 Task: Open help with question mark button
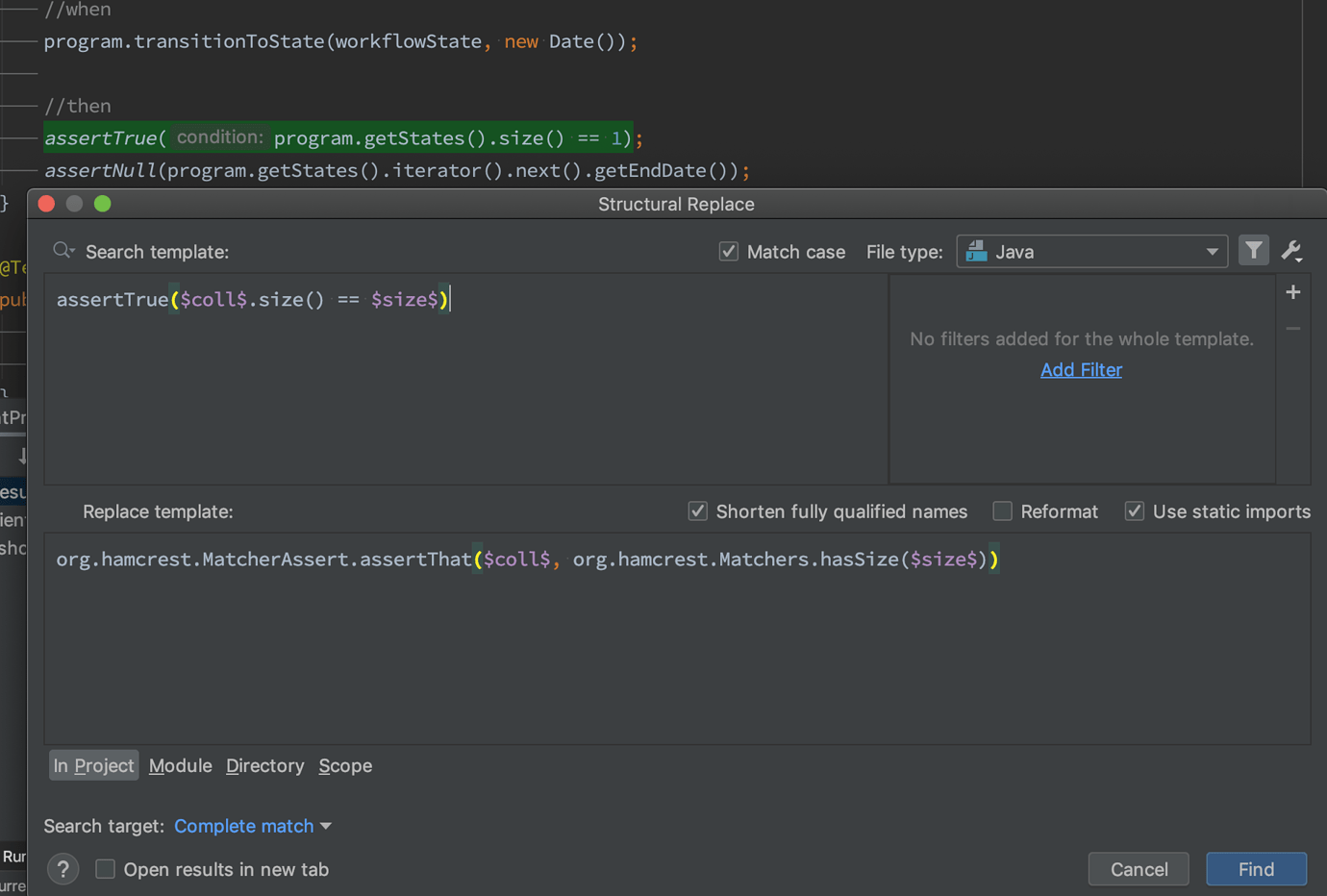click(x=63, y=869)
